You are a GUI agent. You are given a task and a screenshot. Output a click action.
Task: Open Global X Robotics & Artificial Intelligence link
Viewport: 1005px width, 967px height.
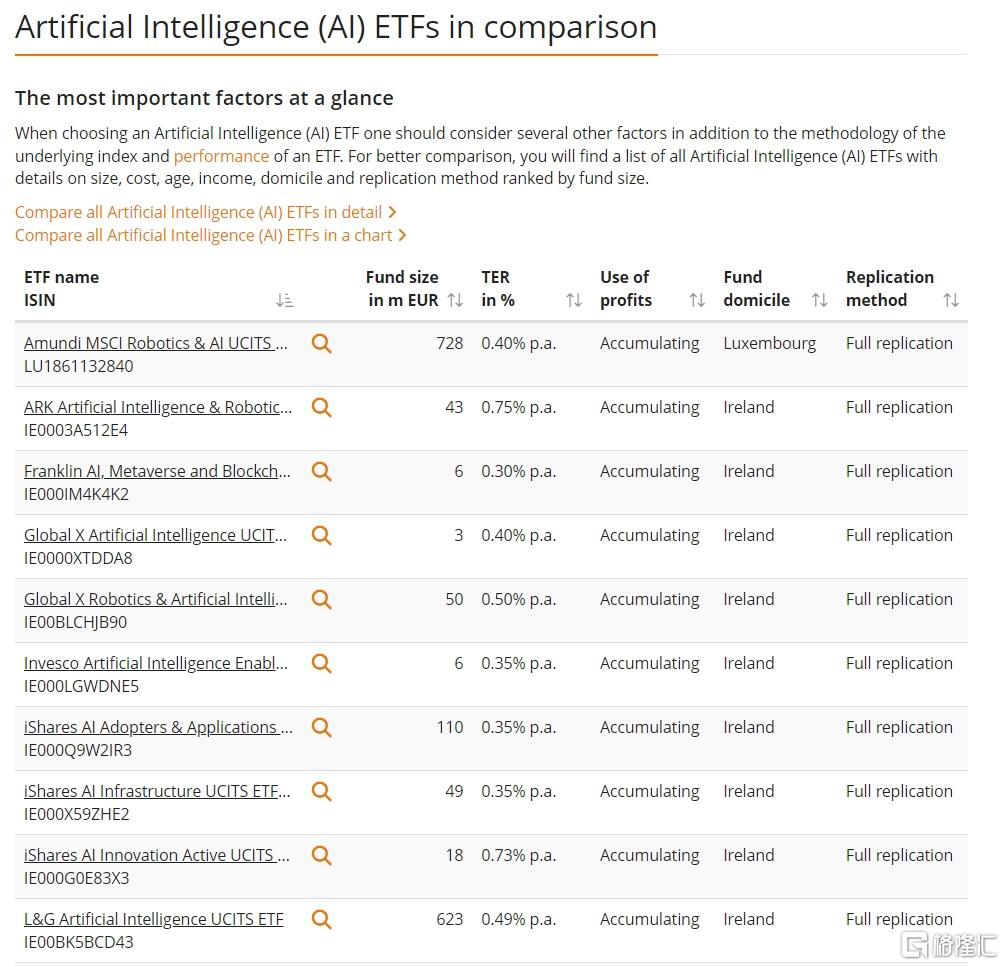(156, 599)
